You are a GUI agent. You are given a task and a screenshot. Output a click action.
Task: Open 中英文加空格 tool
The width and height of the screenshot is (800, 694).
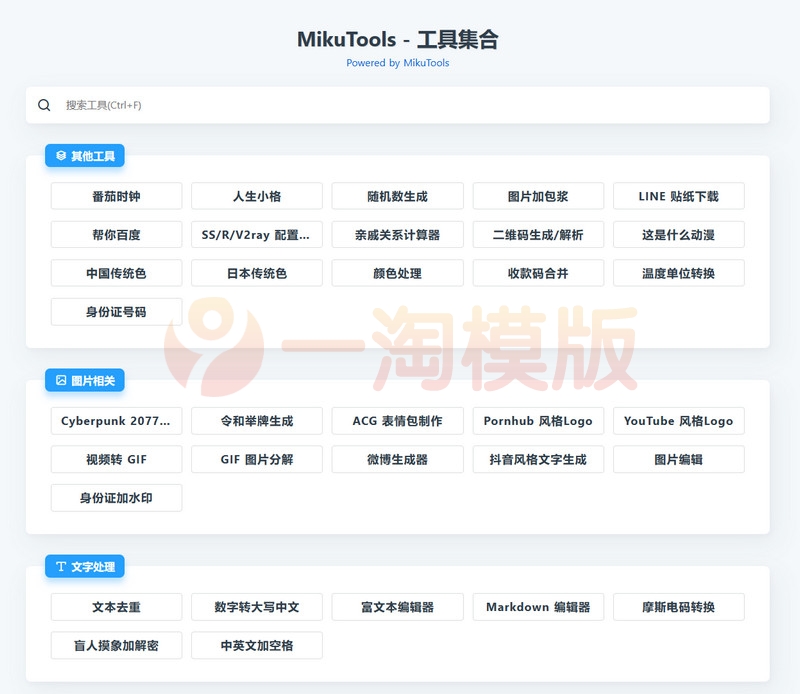tap(257, 646)
